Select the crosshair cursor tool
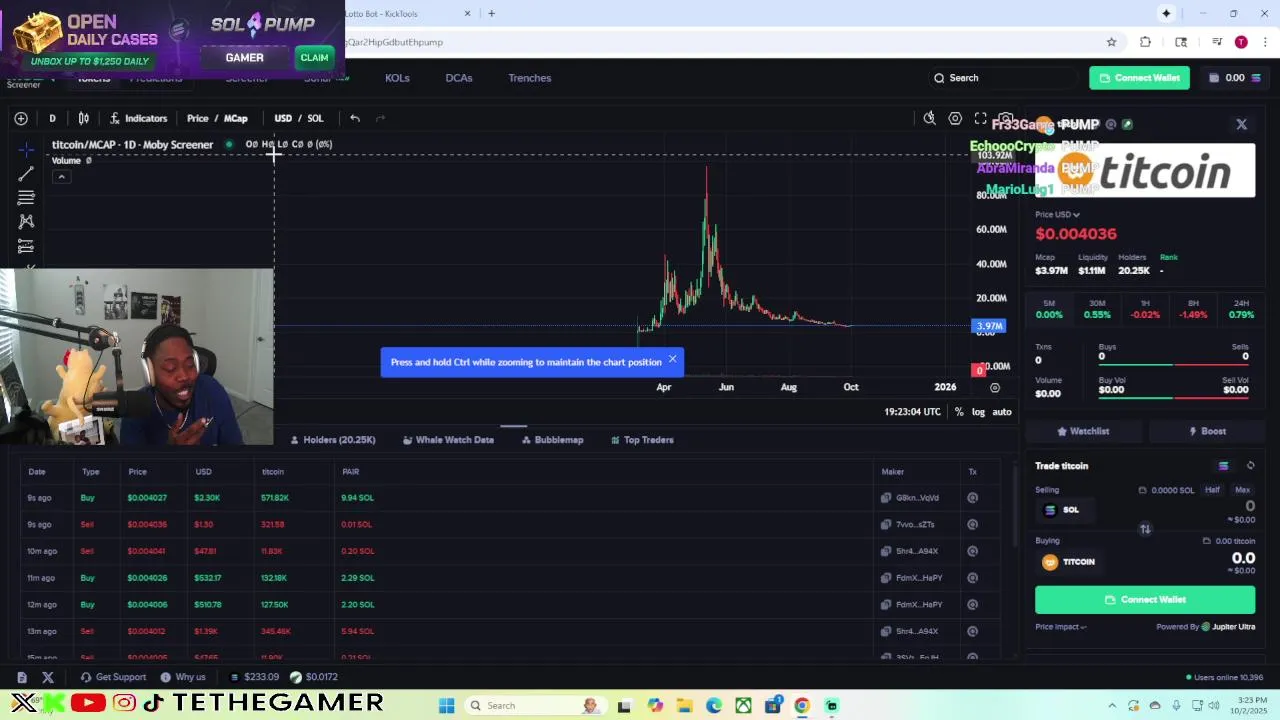This screenshot has width=1280, height=720. (26, 150)
